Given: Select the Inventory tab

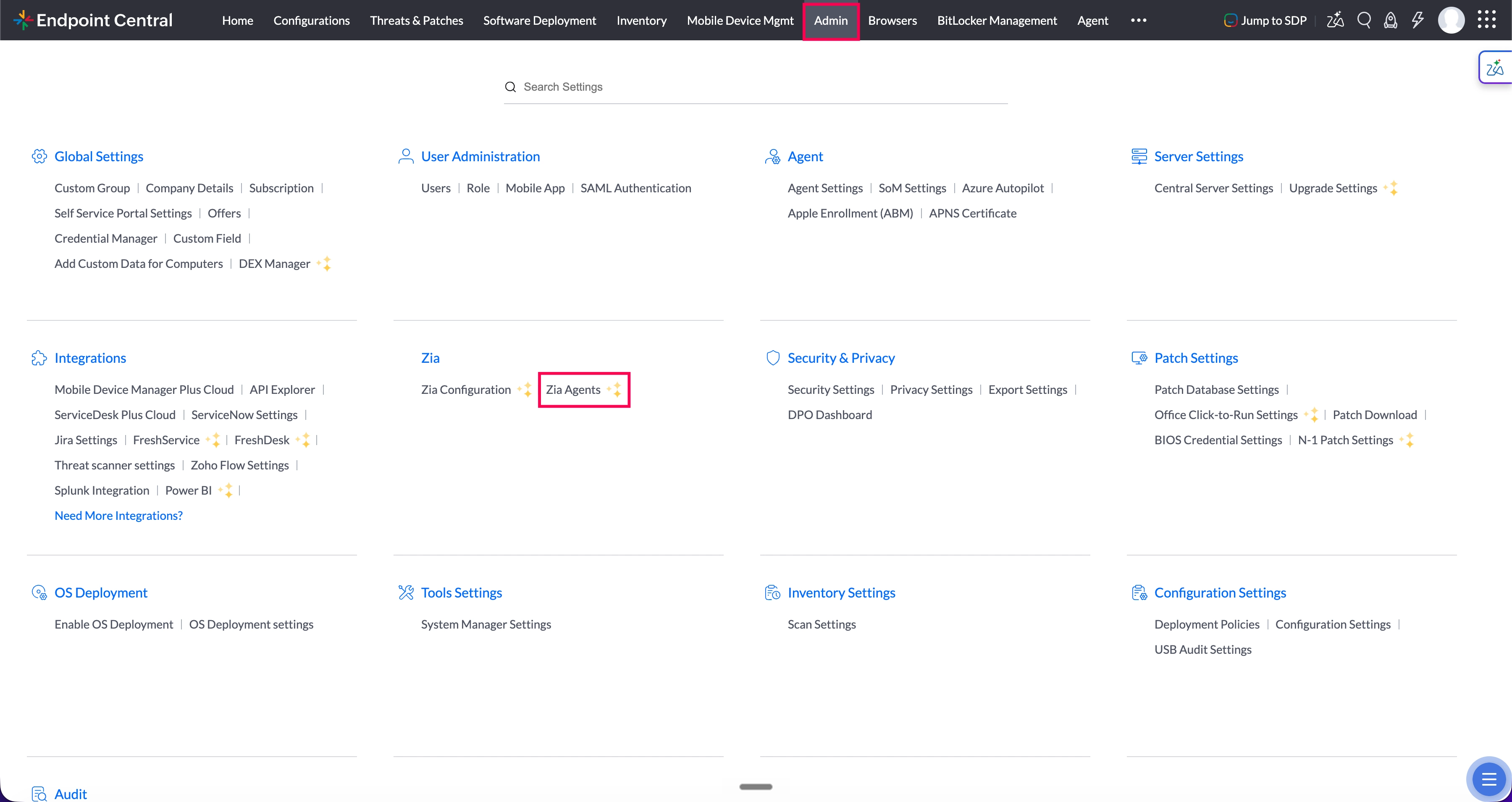Looking at the screenshot, I should tap(641, 21).
